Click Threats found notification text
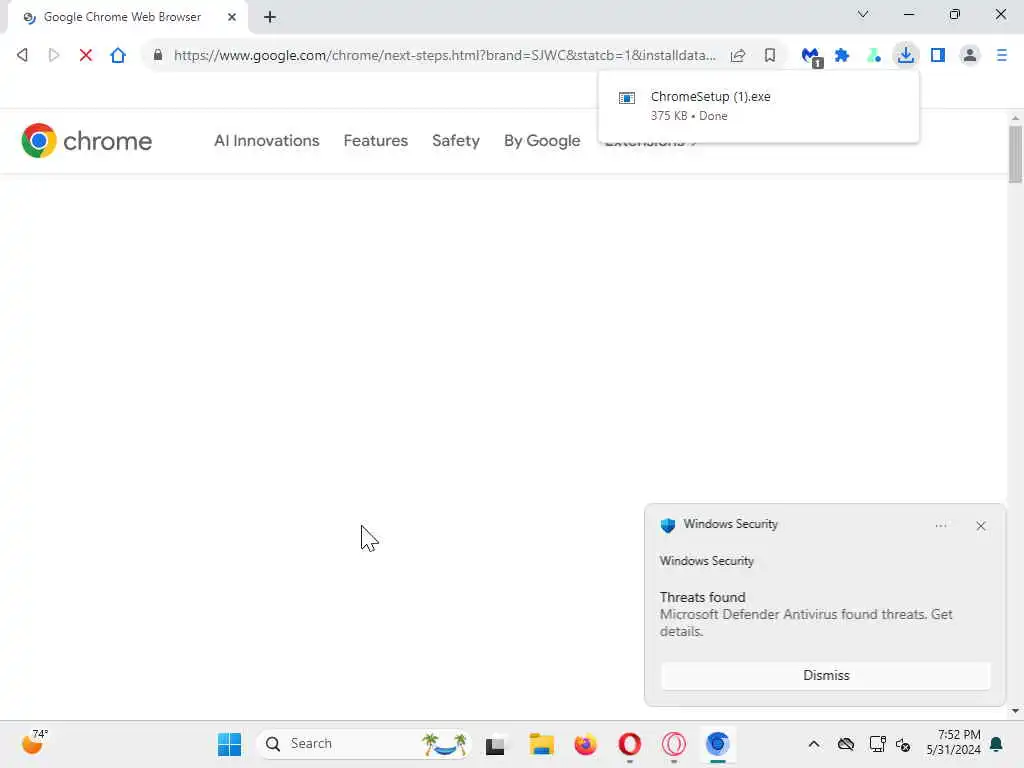Image resolution: width=1024 pixels, height=768 pixels. tap(703, 597)
